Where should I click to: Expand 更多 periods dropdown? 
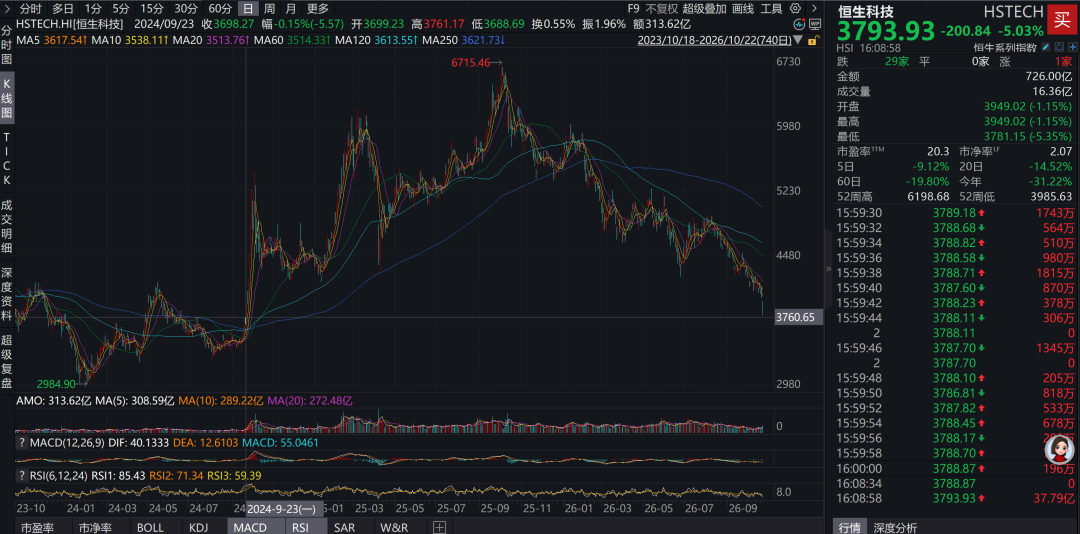[318, 9]
